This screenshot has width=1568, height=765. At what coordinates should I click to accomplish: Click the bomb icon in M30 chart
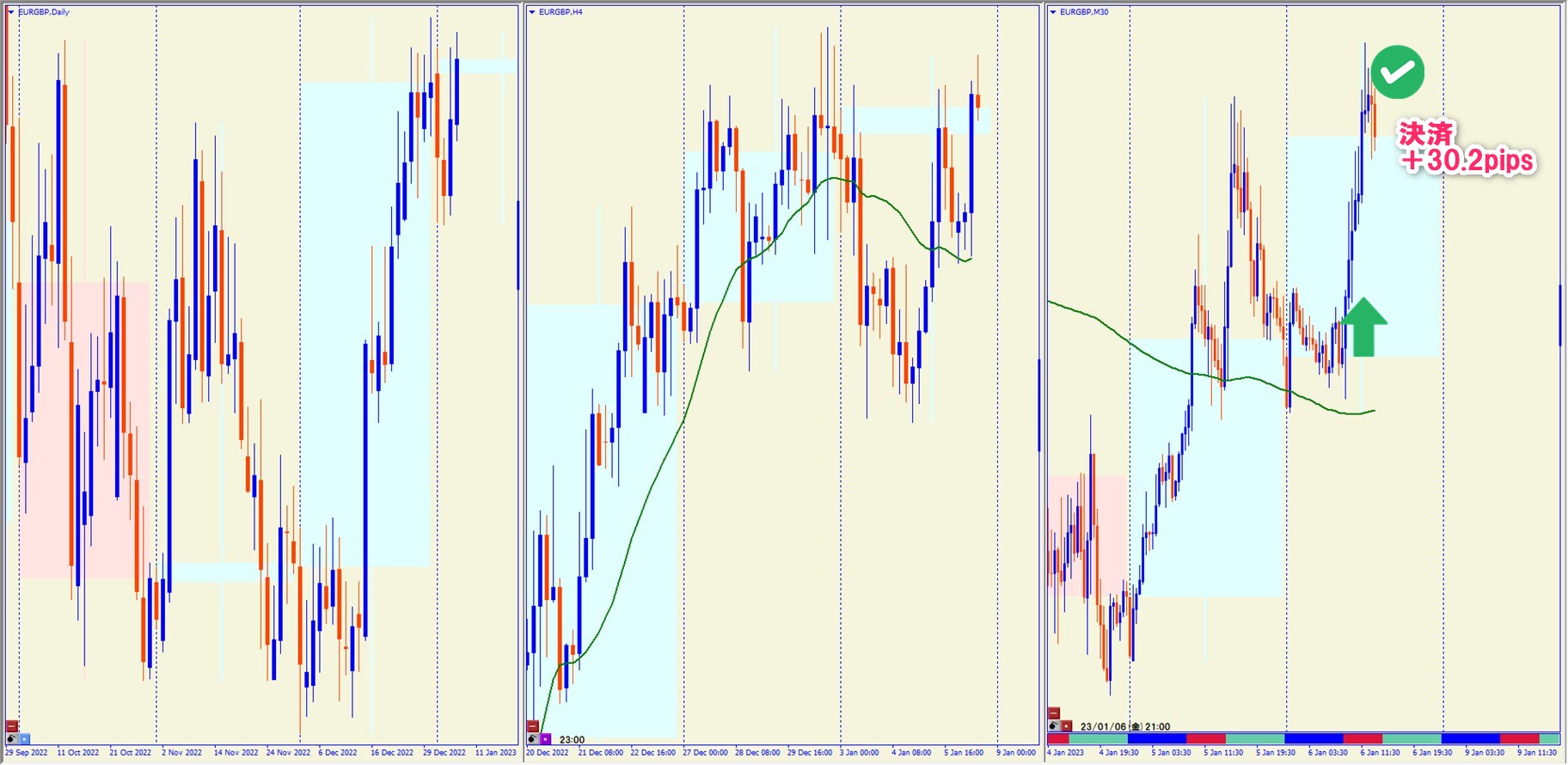(1054, 726)
